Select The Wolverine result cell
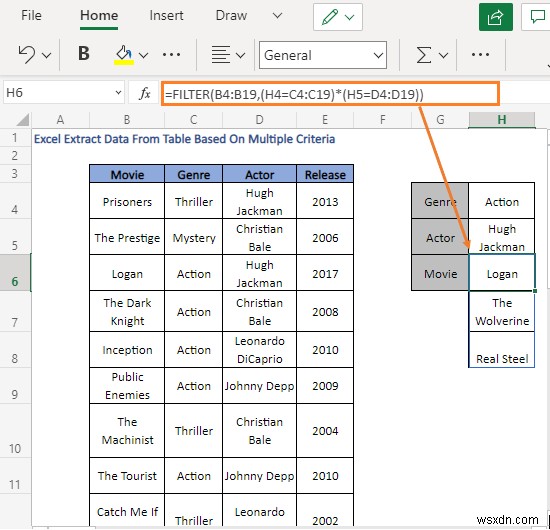 click(x=502, y=311)
